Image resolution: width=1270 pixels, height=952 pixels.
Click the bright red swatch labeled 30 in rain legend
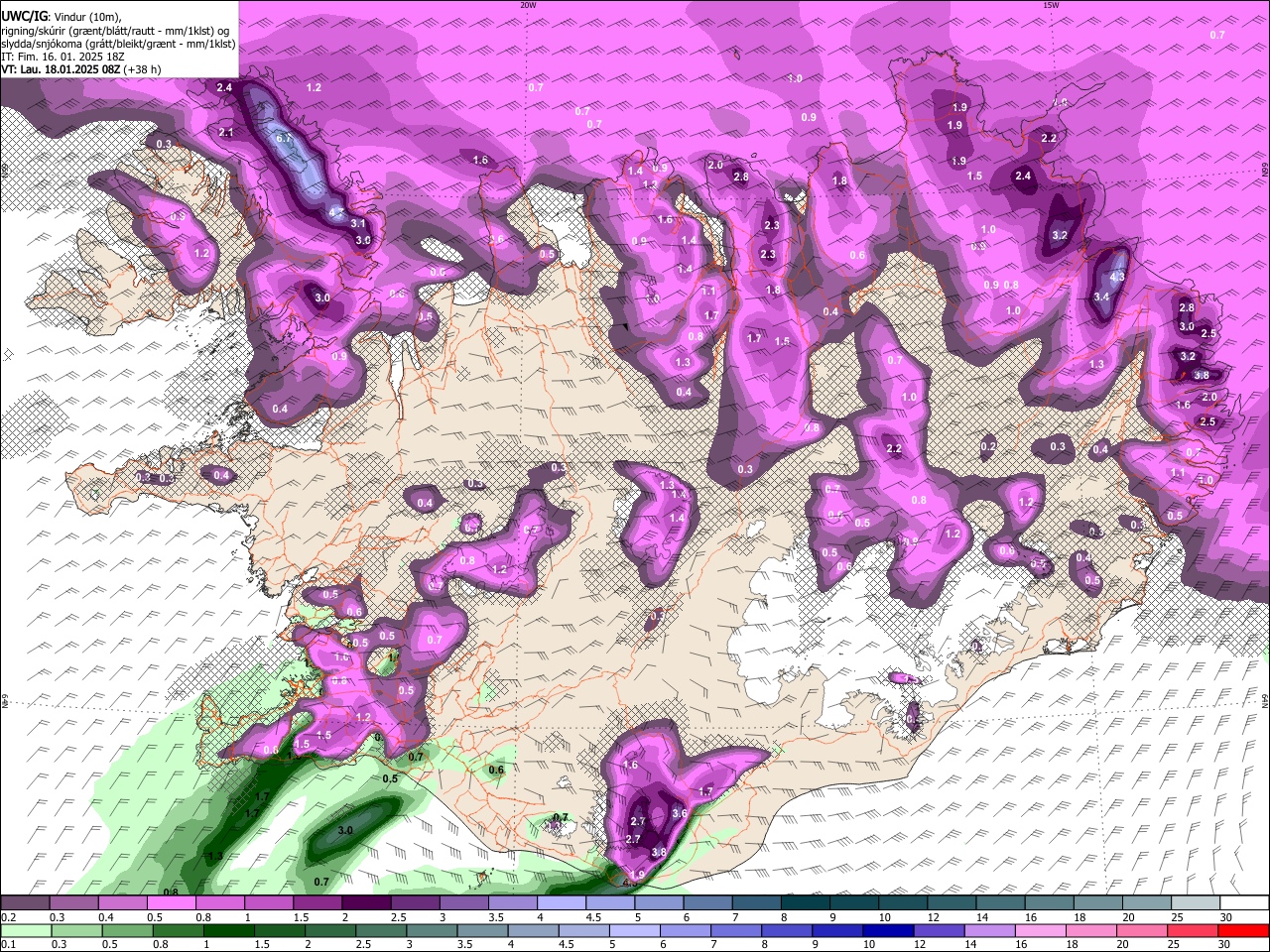[x=1243, y=930]
